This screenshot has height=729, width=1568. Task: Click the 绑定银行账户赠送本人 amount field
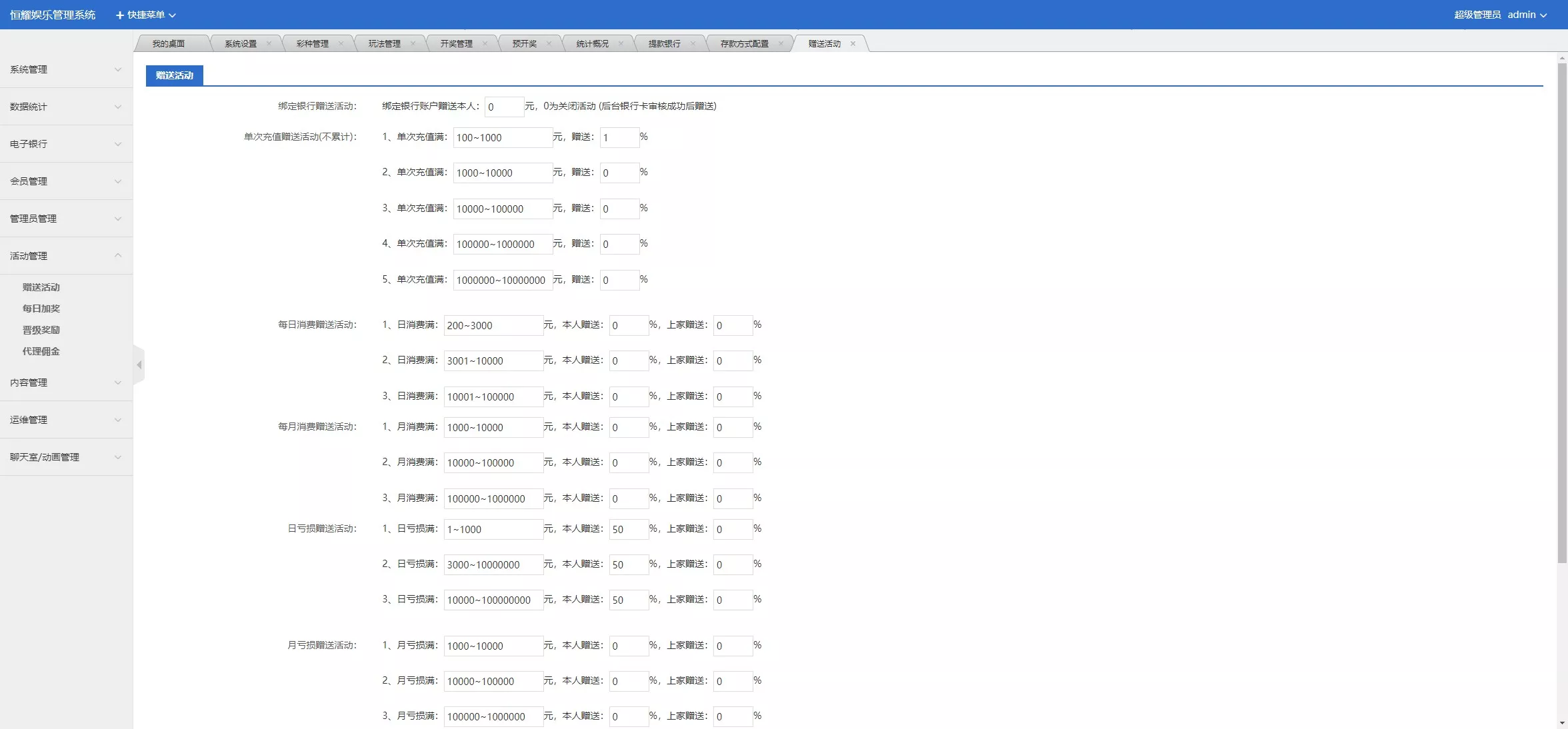pyautogui.click(x=503, y=107)
